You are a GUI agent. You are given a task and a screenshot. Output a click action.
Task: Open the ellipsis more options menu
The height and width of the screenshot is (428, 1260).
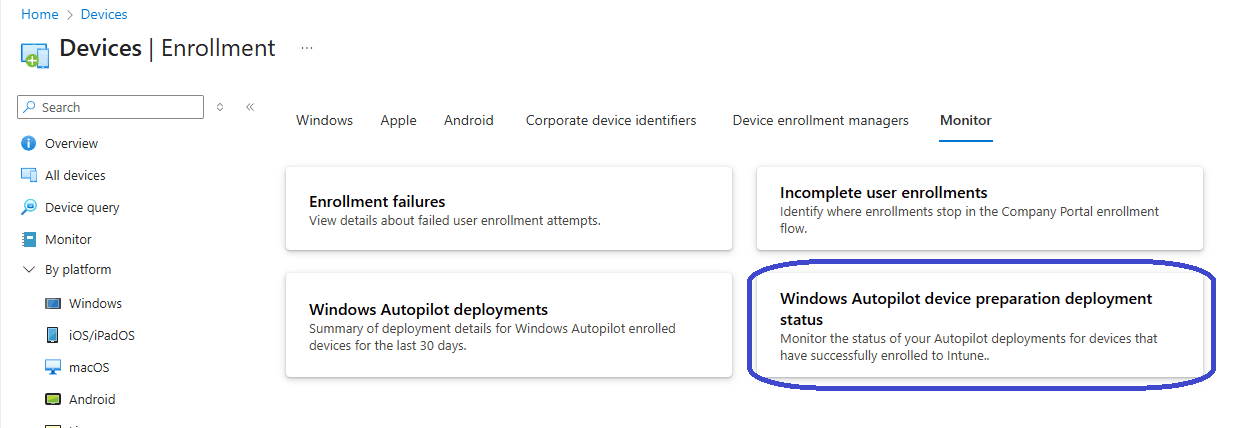(x=307, y=47)
